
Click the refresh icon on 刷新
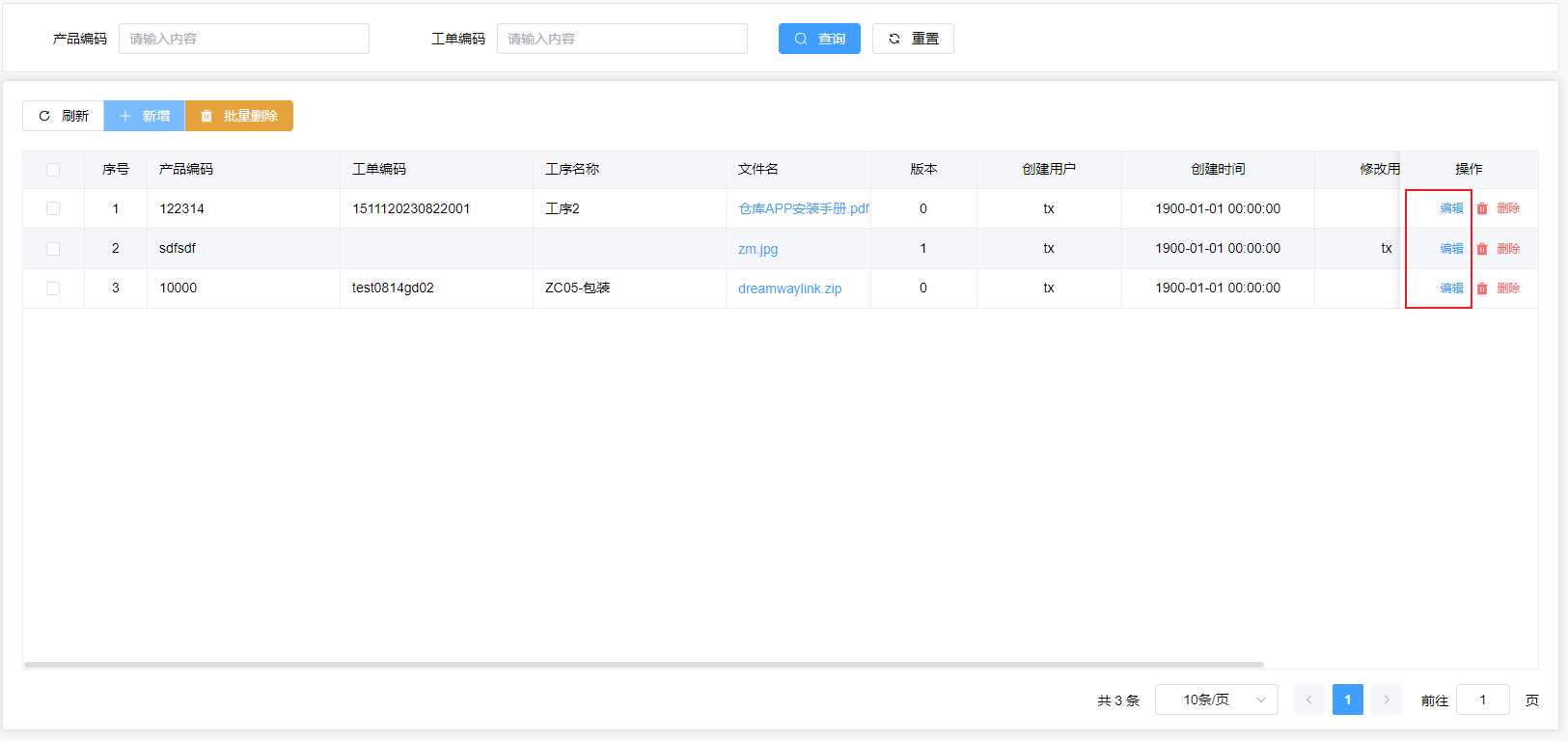click(x=44, y=116)
